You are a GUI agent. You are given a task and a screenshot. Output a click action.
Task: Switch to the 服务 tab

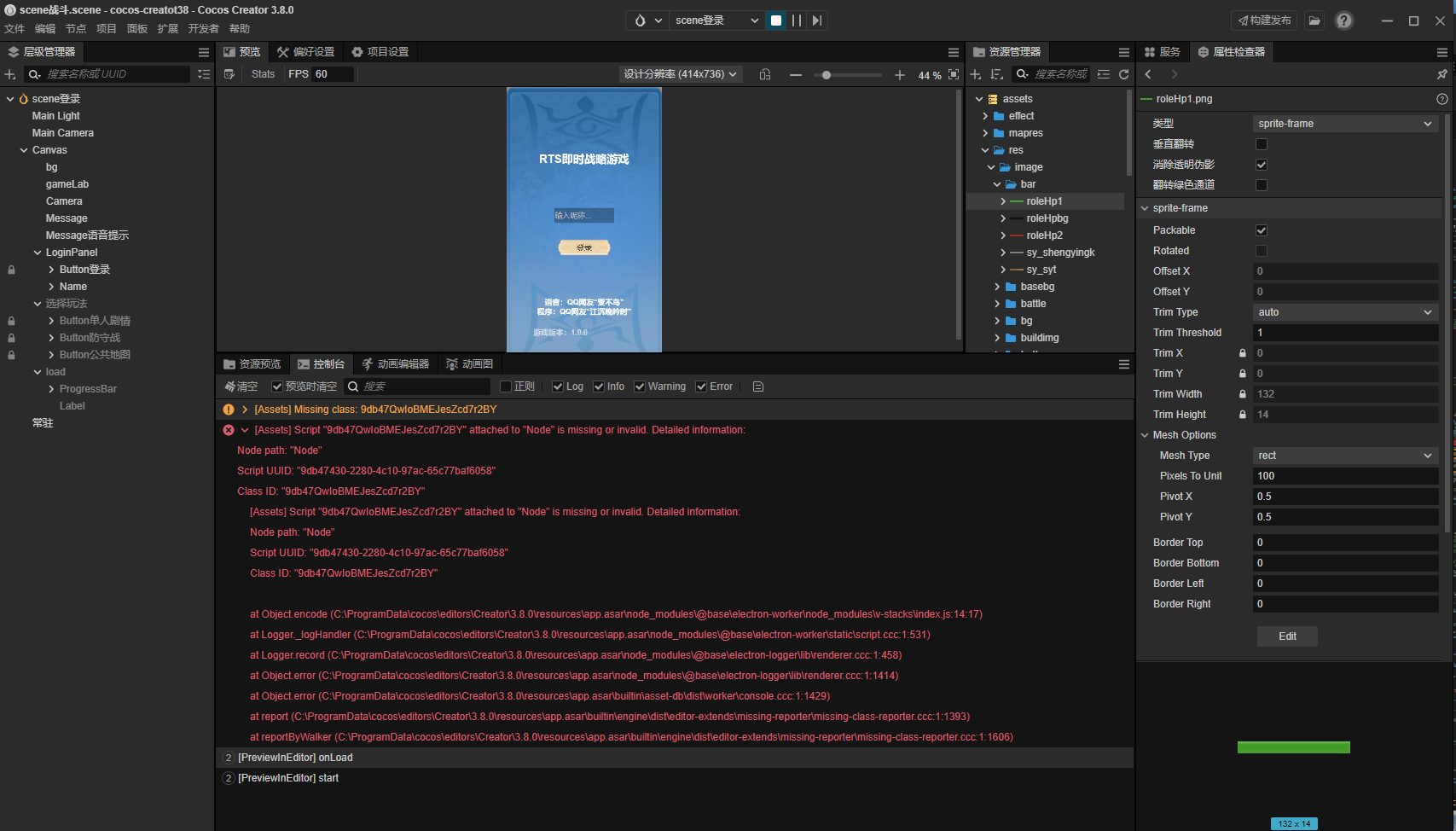[x=1163, y=52]
